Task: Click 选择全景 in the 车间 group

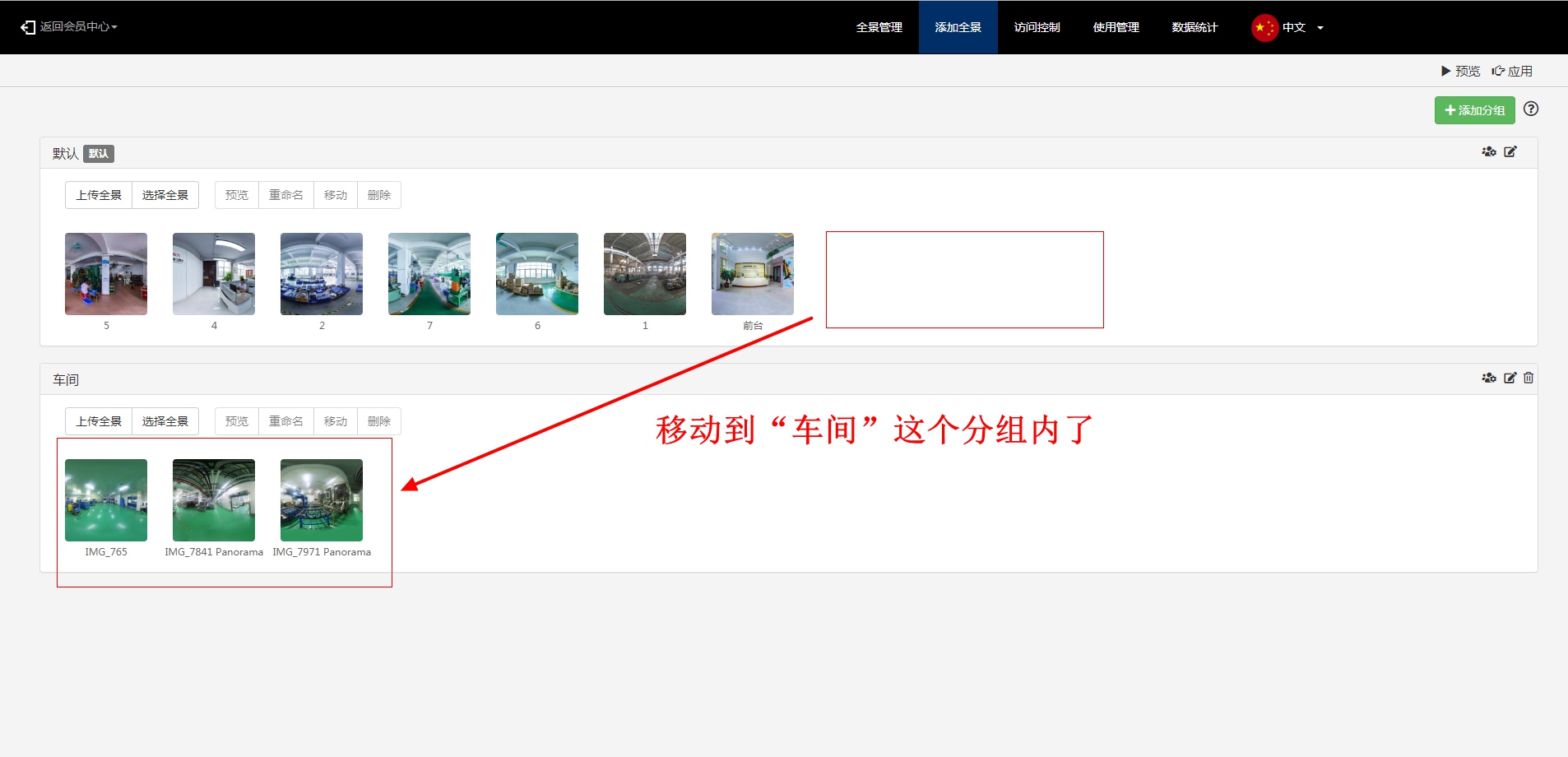Action: pyautogui.click(x=165, y=422)
